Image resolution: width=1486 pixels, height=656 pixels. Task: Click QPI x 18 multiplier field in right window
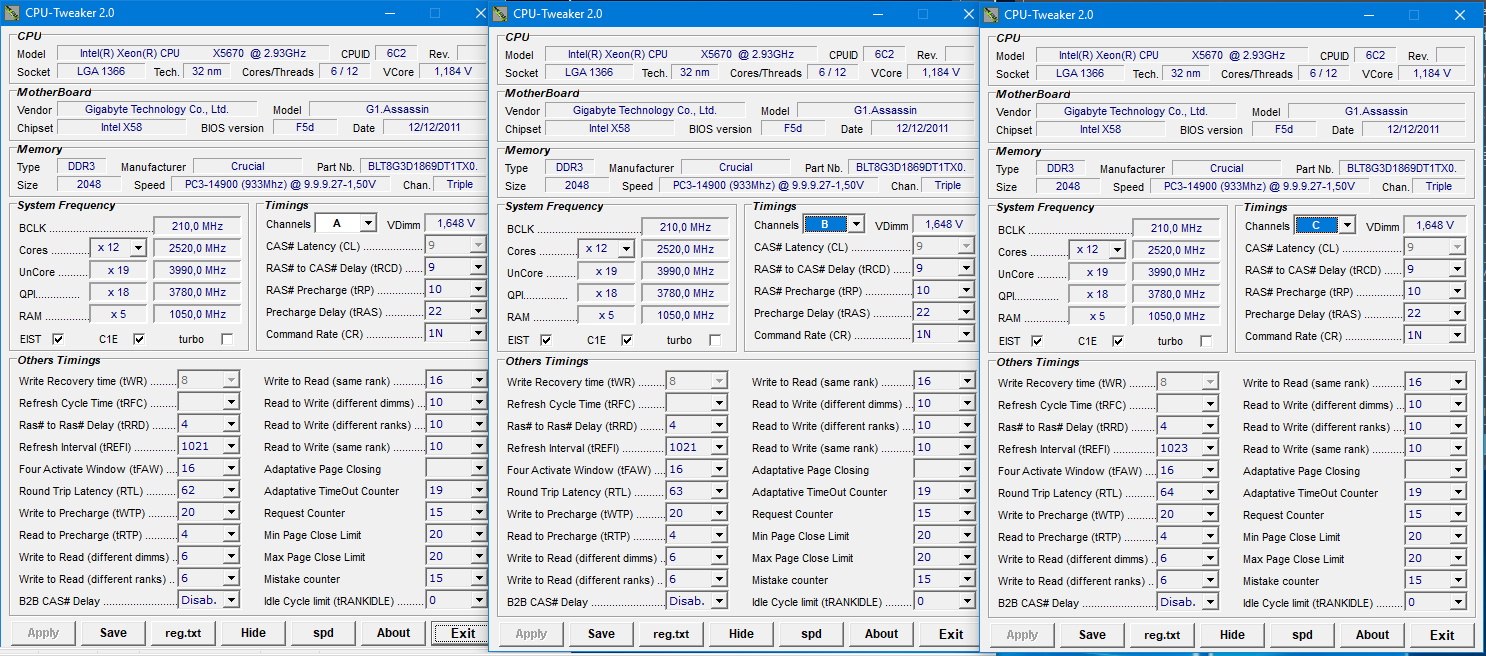[x=1097, y=295]
